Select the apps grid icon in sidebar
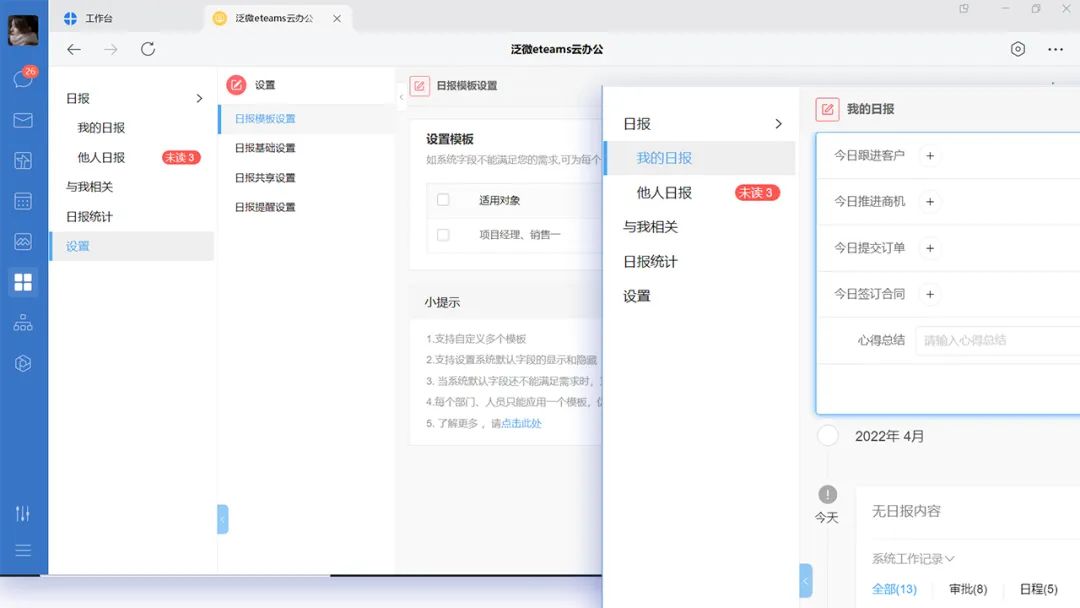The image size is (1080, 608). pos(22,282)
